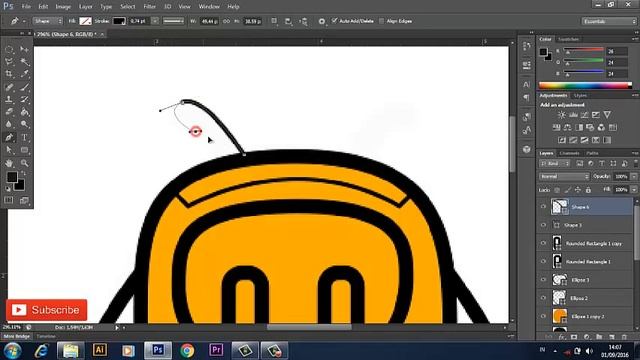Select the Magic Wand tool

pos(24,62)
